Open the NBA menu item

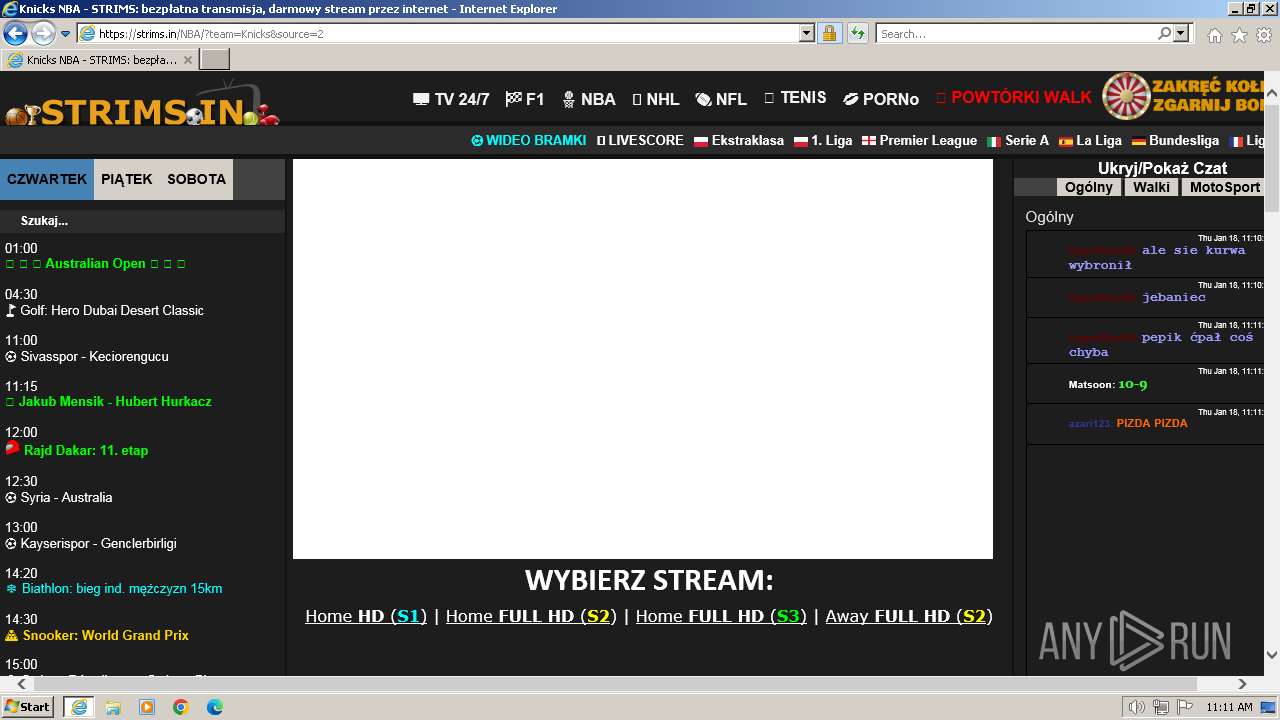(589, 99)
